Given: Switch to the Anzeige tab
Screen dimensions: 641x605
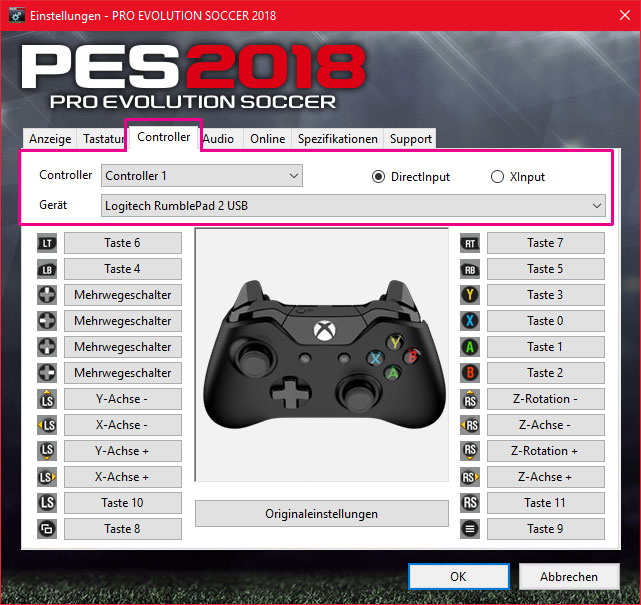Looking at the screenshot, I should (x=50, y=139).
